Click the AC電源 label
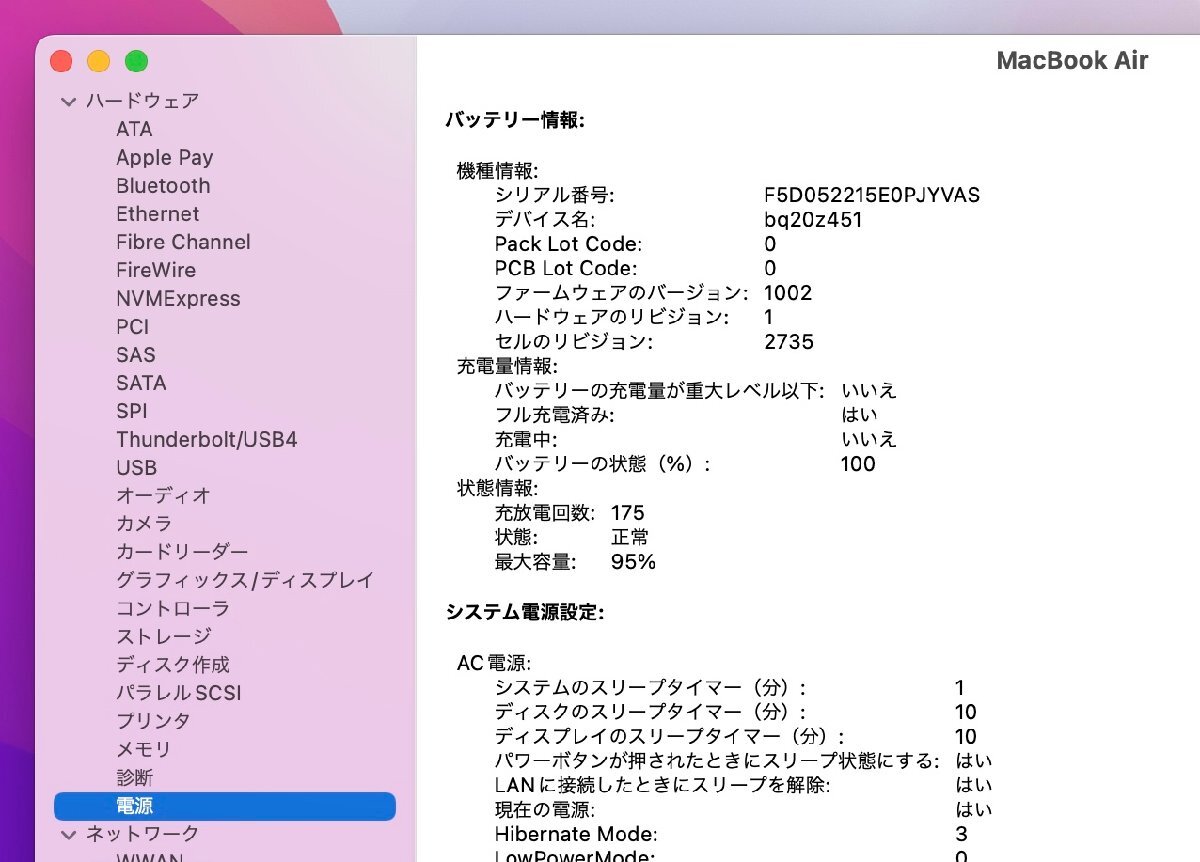 [x=494, y=663]
